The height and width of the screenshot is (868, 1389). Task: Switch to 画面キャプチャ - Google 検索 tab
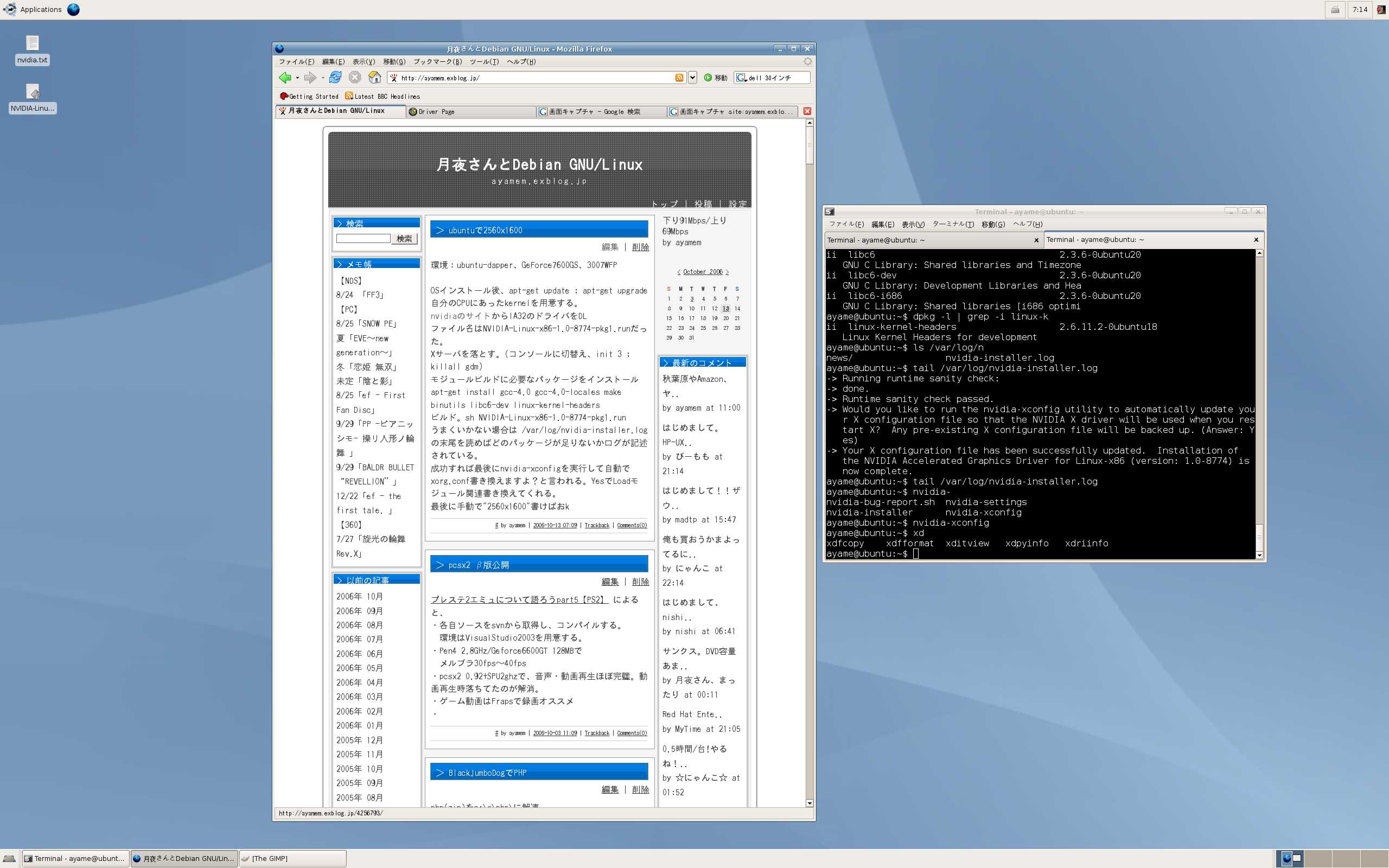[602, 112]
